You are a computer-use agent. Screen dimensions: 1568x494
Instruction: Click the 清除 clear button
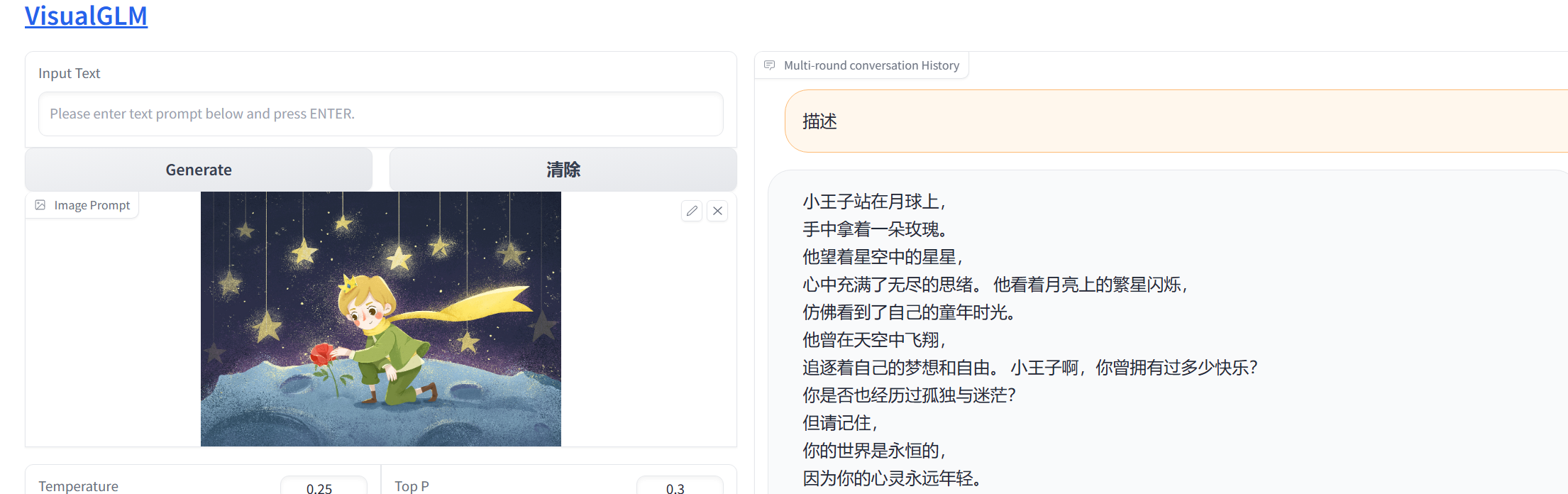563,170
